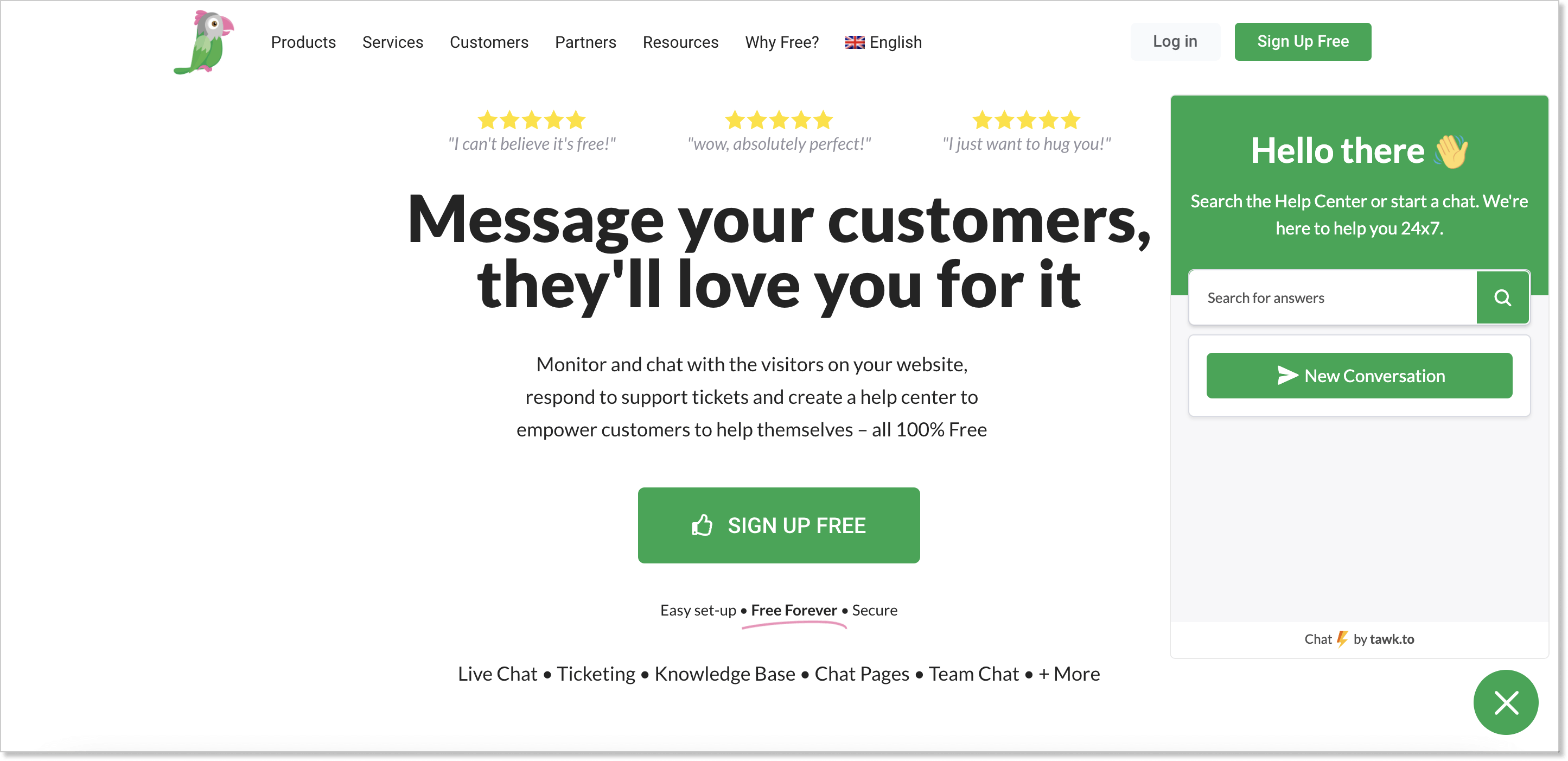
Task: Click the send arrow icon on New Conversation
Action: (1286, 375)
